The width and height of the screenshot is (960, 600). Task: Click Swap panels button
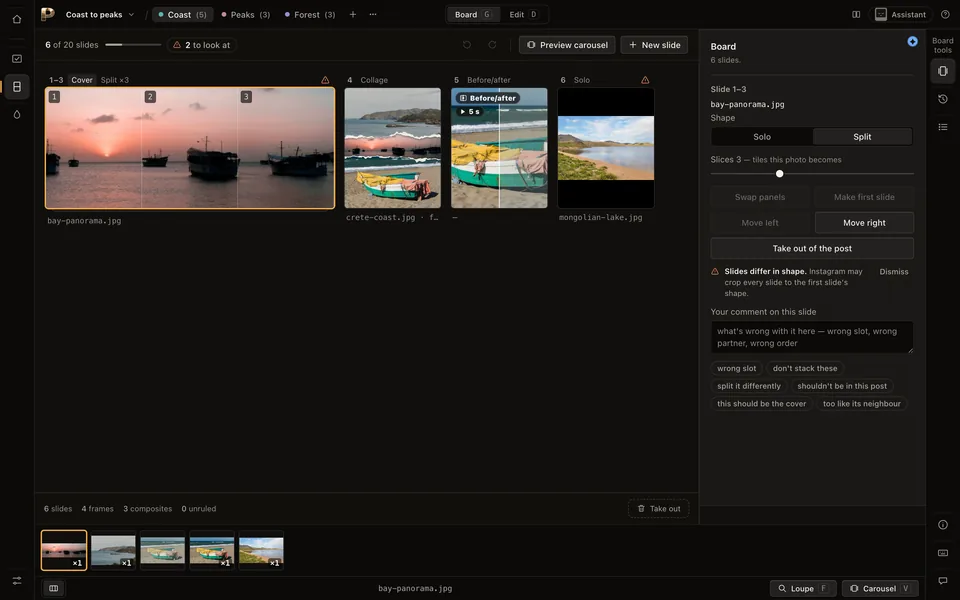pyautogui.click(x=760, y=197)
